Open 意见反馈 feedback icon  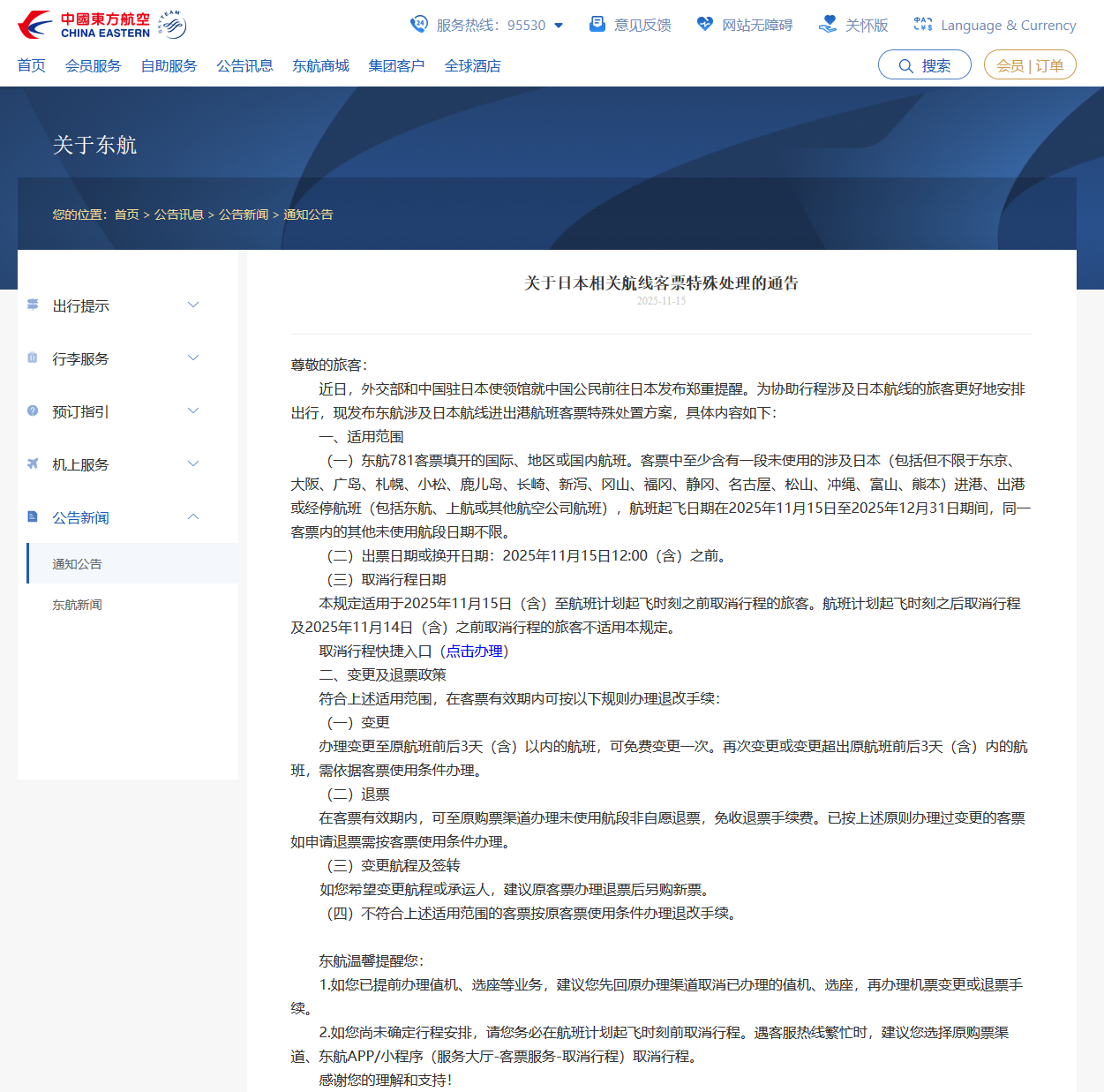click(597, 25)
